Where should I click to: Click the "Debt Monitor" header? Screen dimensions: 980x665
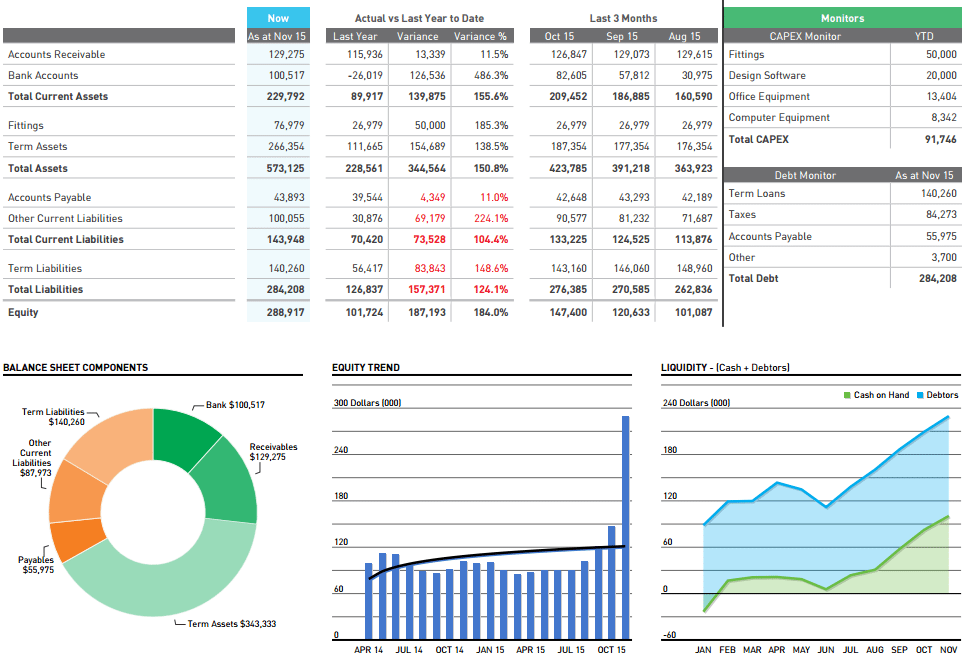tap(805, 175)
